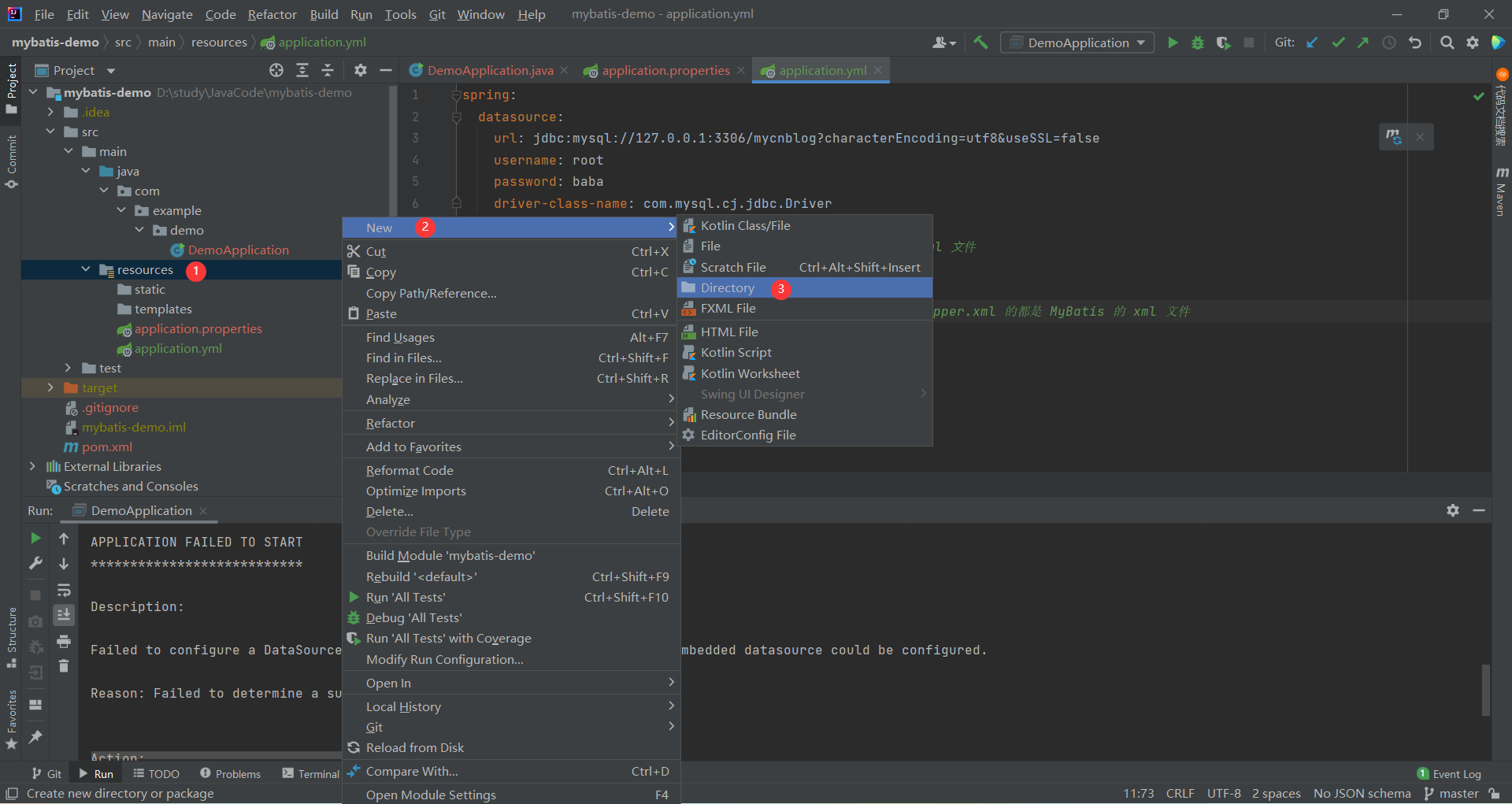Click the tool window quick-access icon at bottom-left
Screen dimensions: 1512x804
pyautogui.click(x=12, y=794)
